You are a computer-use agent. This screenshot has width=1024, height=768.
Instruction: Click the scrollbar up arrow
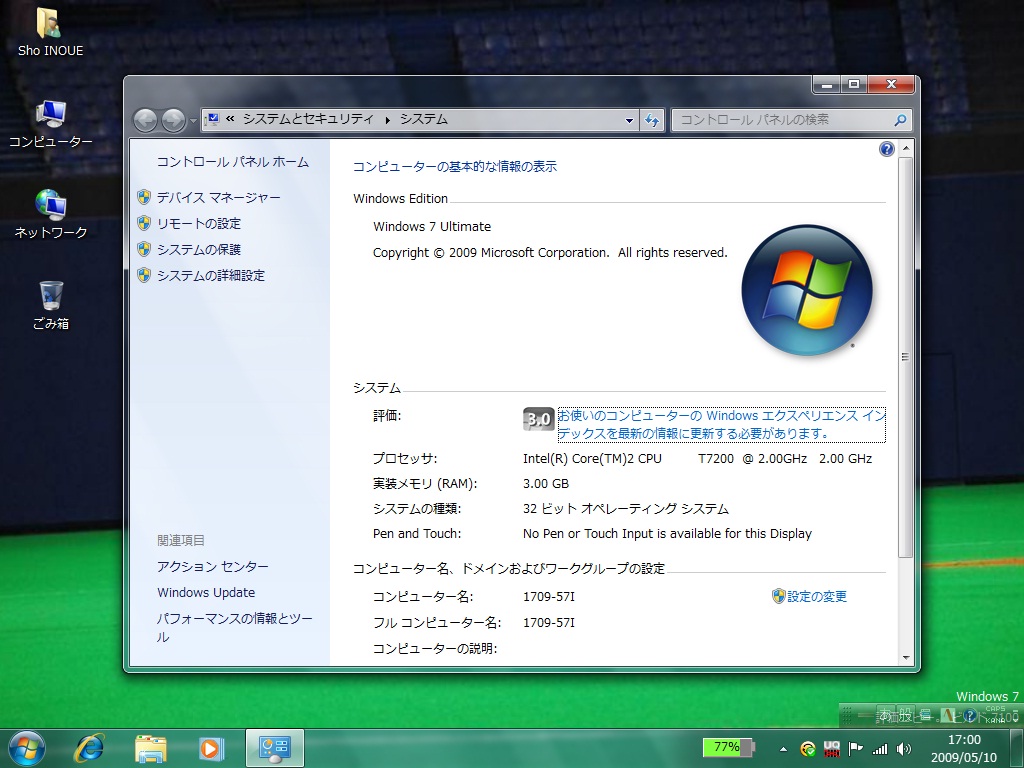(x=905, y=148)
